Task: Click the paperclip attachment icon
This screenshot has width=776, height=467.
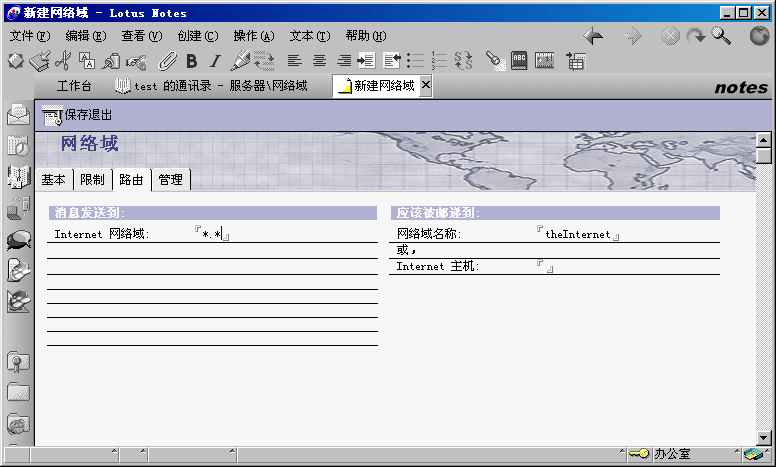Action: click(x=167, y=61)
